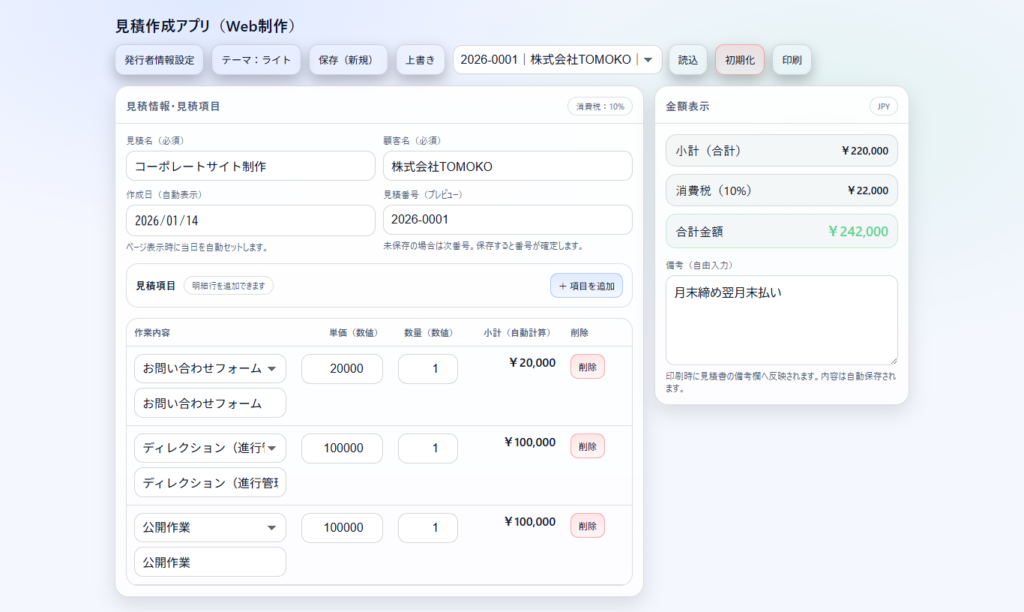Remove the 公開作業 row with 削除
This screenshot has height=612, width=1024.
click(587, 525)
